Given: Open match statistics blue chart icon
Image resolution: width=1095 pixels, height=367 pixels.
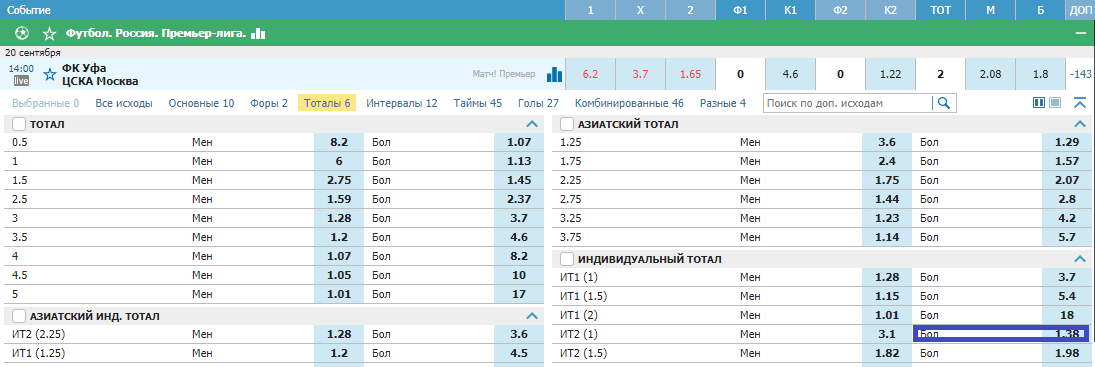Looking at the screenshot, I should (x=554, y=74).
